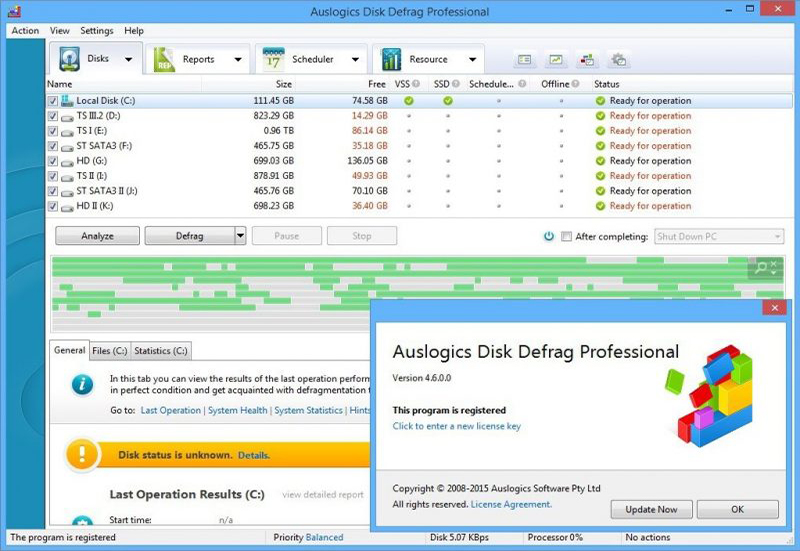Click the Scheduler calendar icon
800x551 pixels.
(273, 59)
